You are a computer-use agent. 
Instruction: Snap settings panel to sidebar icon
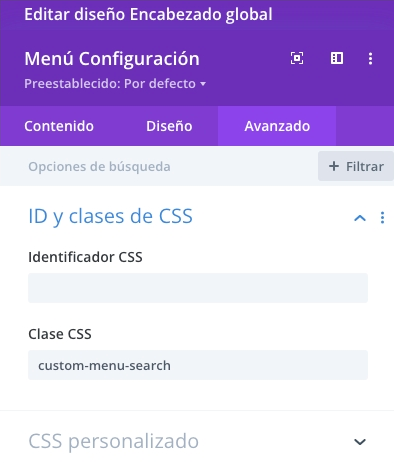(337, 58)
